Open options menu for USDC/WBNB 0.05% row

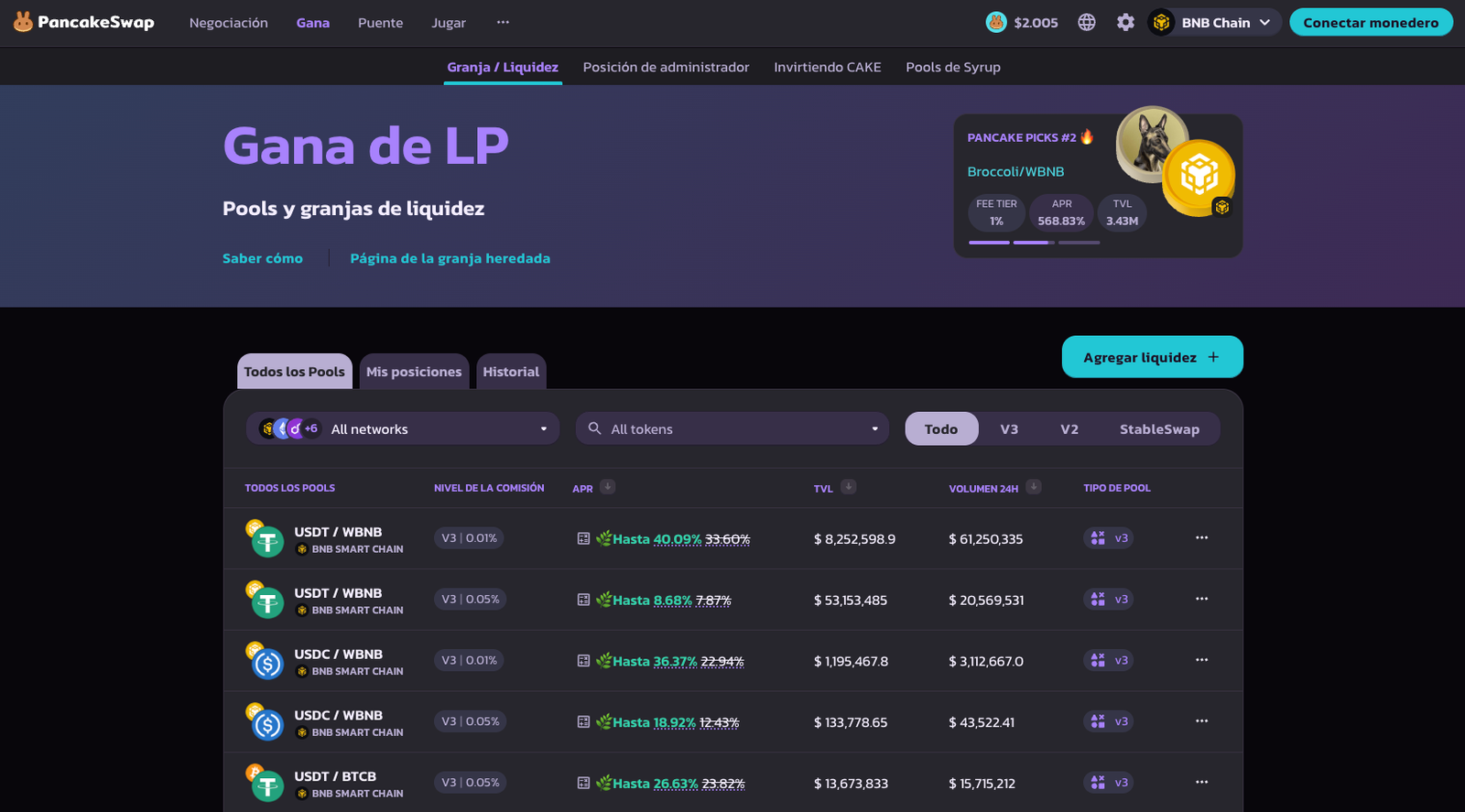pyautogui.click(x=1201, y=721)
